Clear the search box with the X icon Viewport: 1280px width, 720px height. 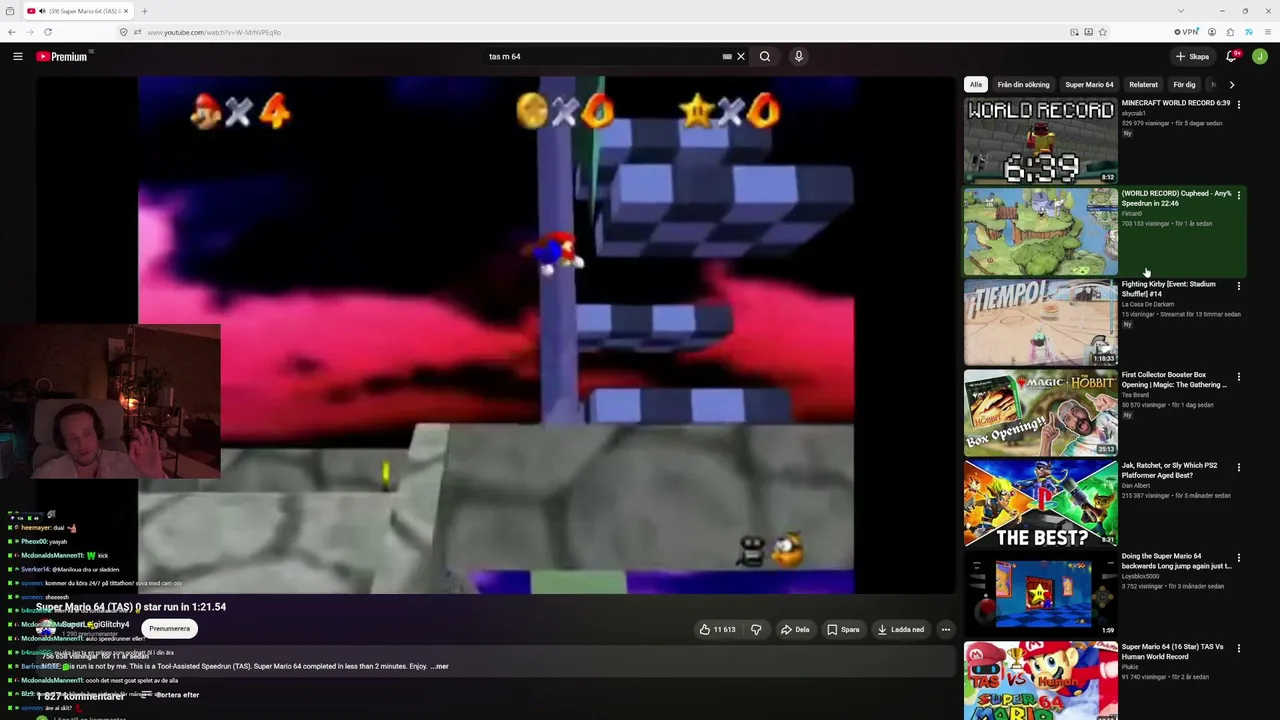[x=741, y=56]
